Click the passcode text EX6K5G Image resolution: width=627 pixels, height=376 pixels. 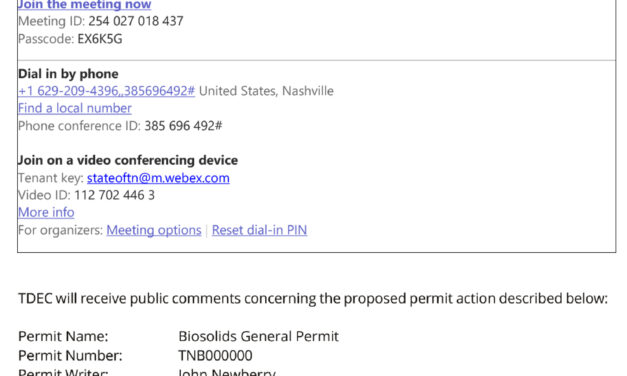(x=100, y=39)
